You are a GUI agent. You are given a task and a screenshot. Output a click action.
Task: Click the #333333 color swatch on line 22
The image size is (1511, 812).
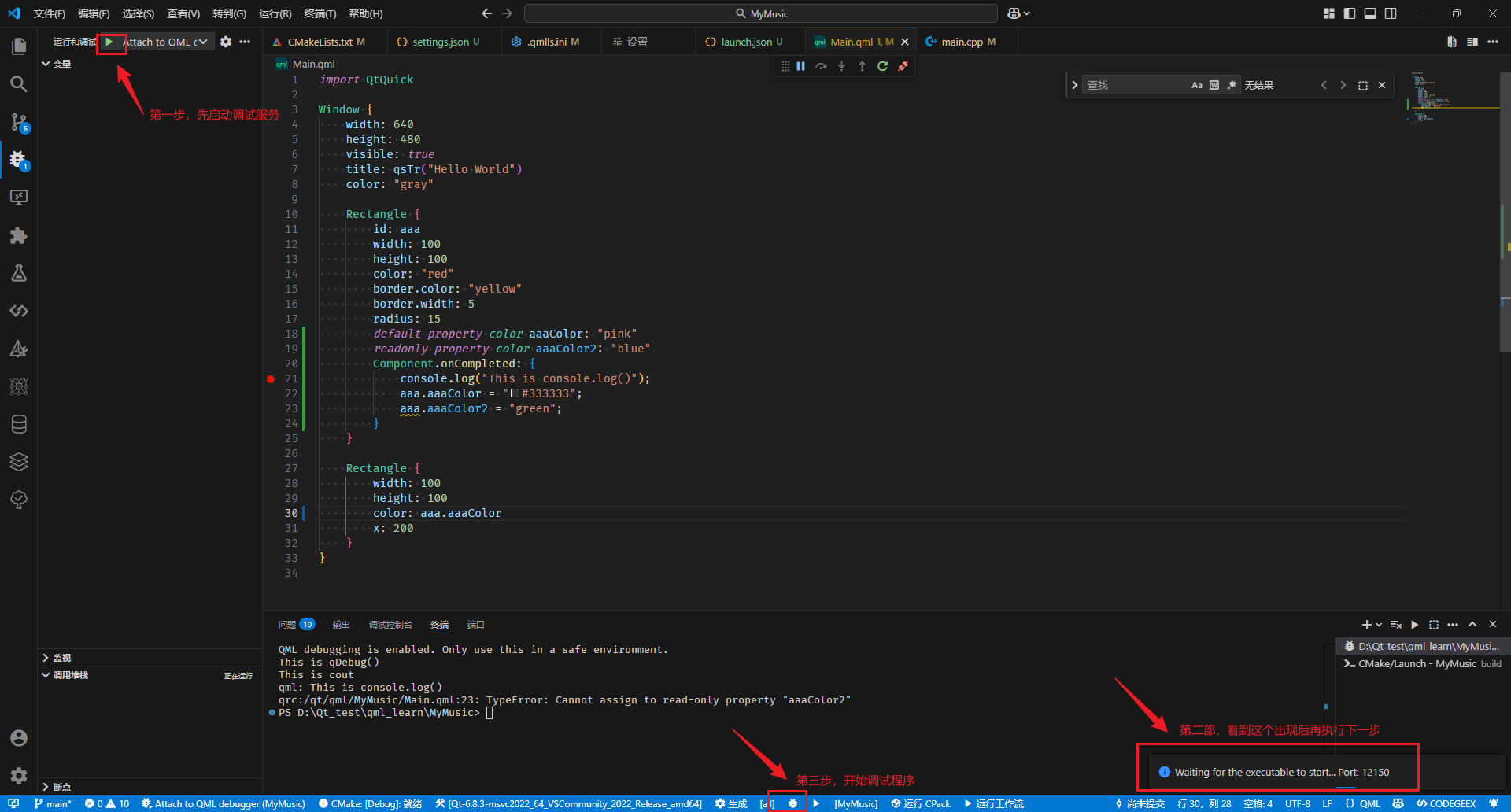[515, 393]
